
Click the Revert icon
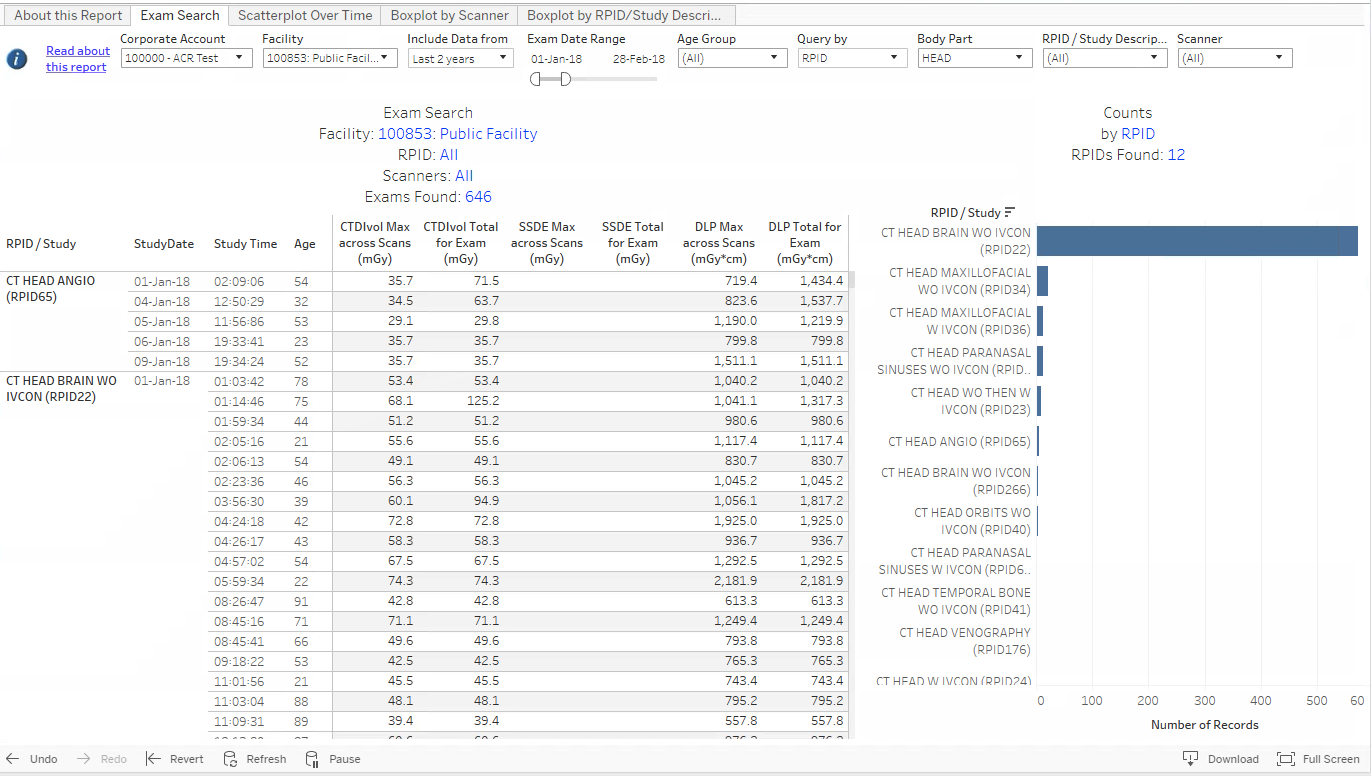tap(153, 759)
